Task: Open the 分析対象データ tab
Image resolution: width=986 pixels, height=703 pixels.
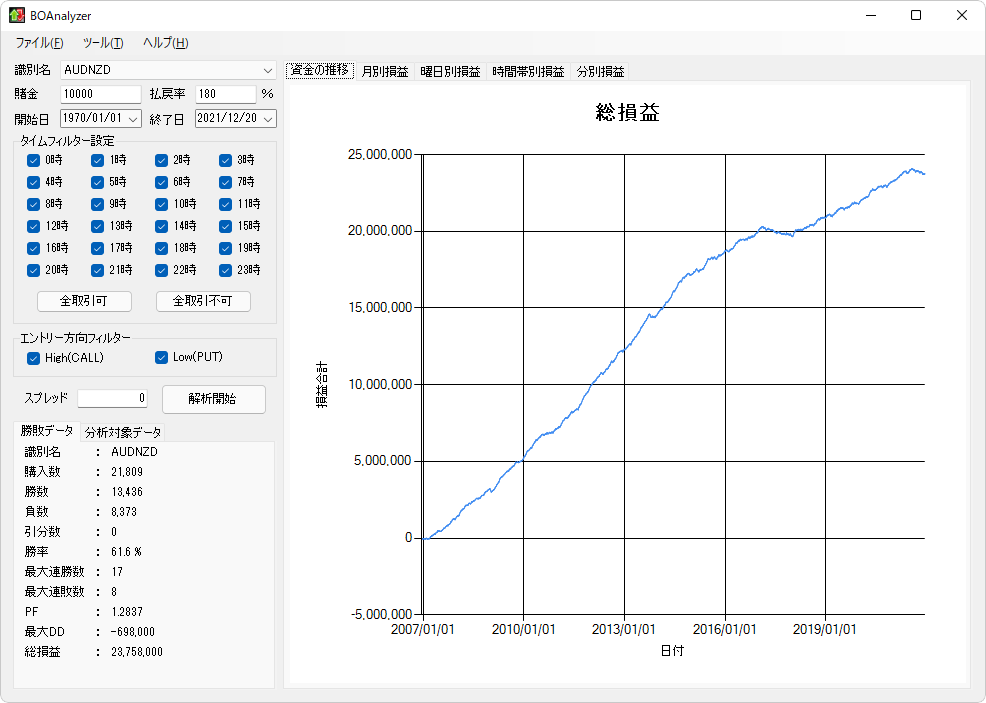Action: [x=123, y=433]
